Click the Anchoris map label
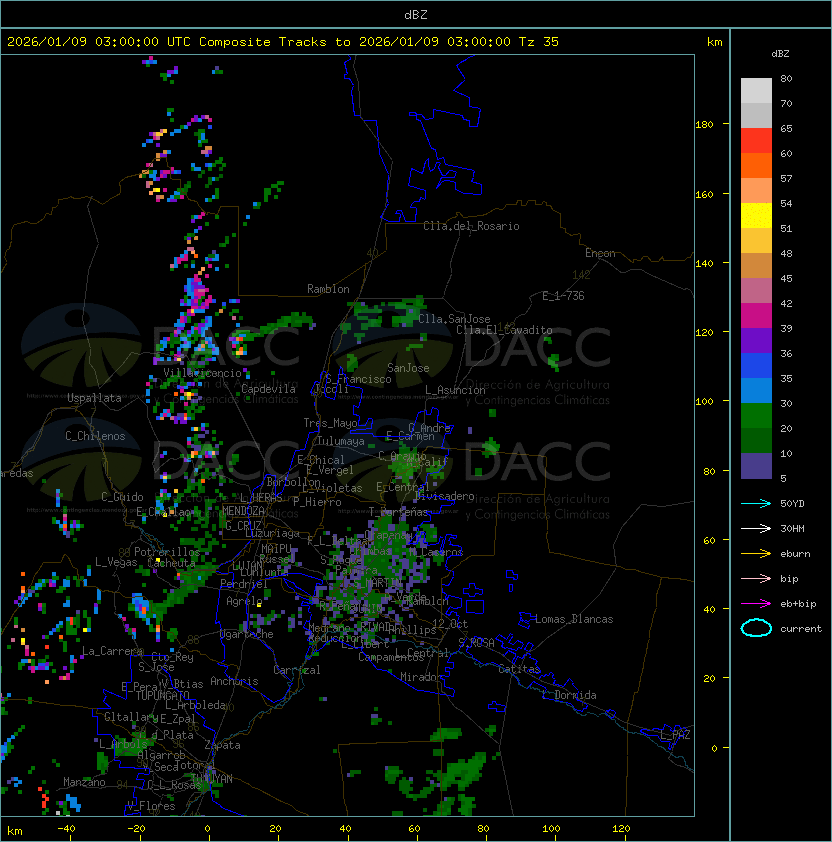Image resolution: width=832 pixels, height=842 pixels. point(234,681)
